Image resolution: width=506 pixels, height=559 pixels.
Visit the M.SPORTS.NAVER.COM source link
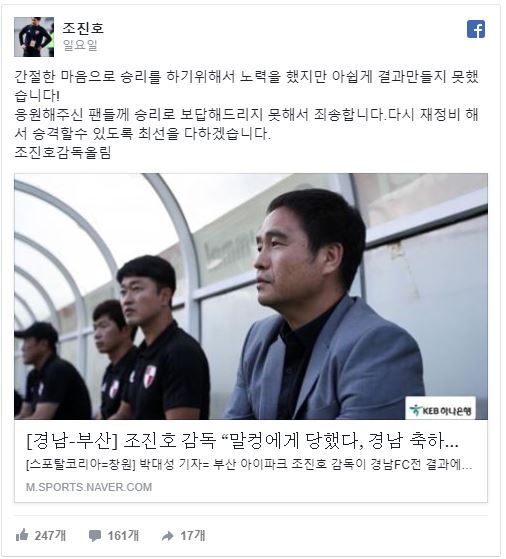(89, 487)
